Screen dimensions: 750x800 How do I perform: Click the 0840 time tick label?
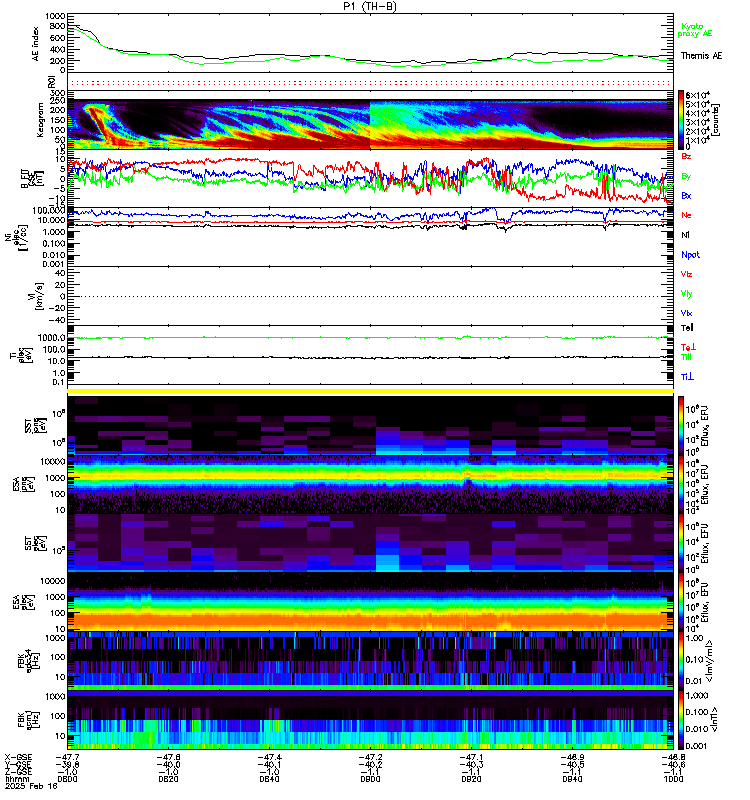pyautogui.click(x=269, y=779)
